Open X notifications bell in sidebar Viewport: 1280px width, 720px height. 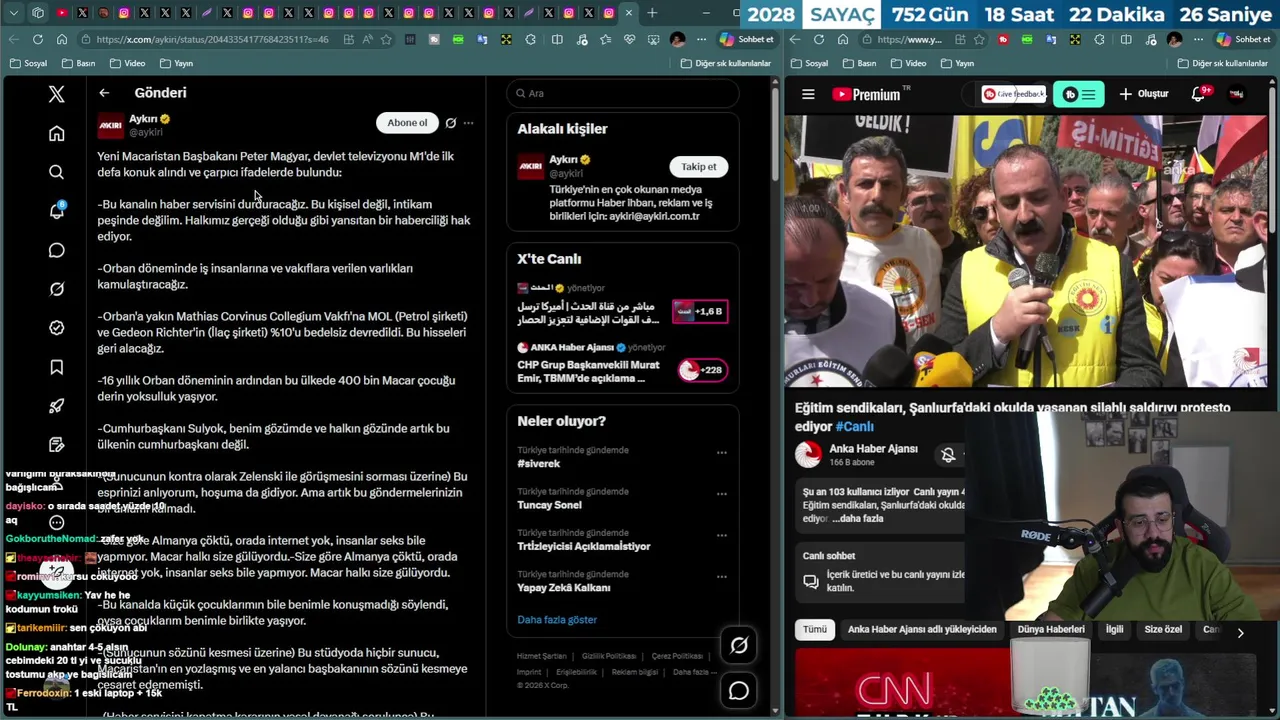[x=56, y=211]
